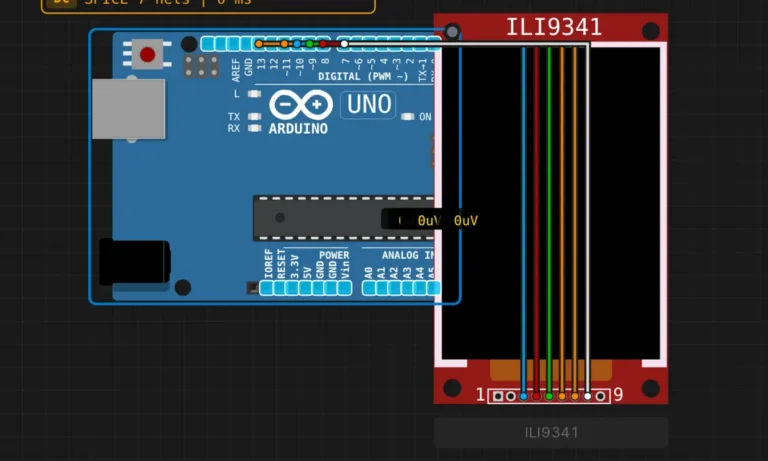Select analog pin A3
This screenshot has height=461, width=768.
point(407,288)
